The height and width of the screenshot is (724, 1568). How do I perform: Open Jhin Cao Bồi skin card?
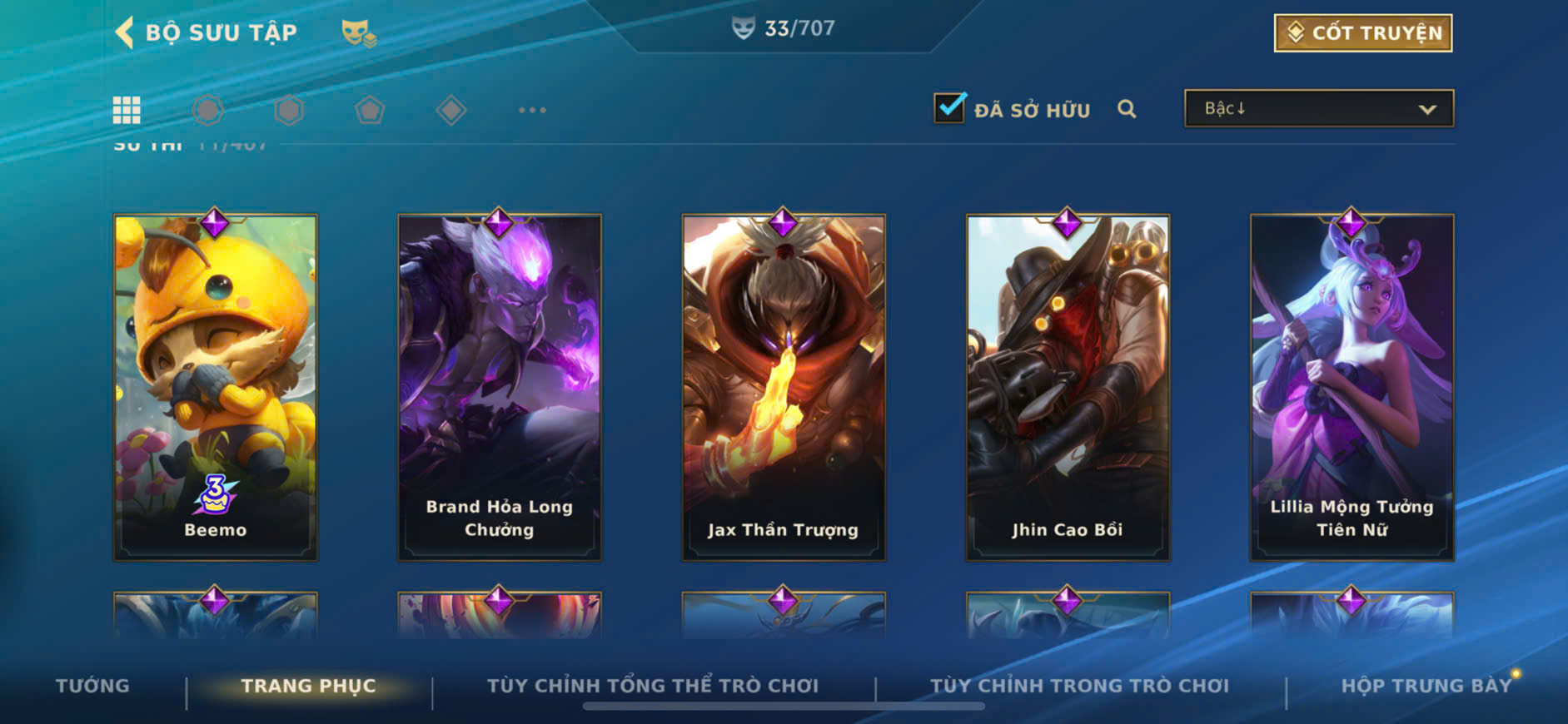click(x=1068, y=387)
